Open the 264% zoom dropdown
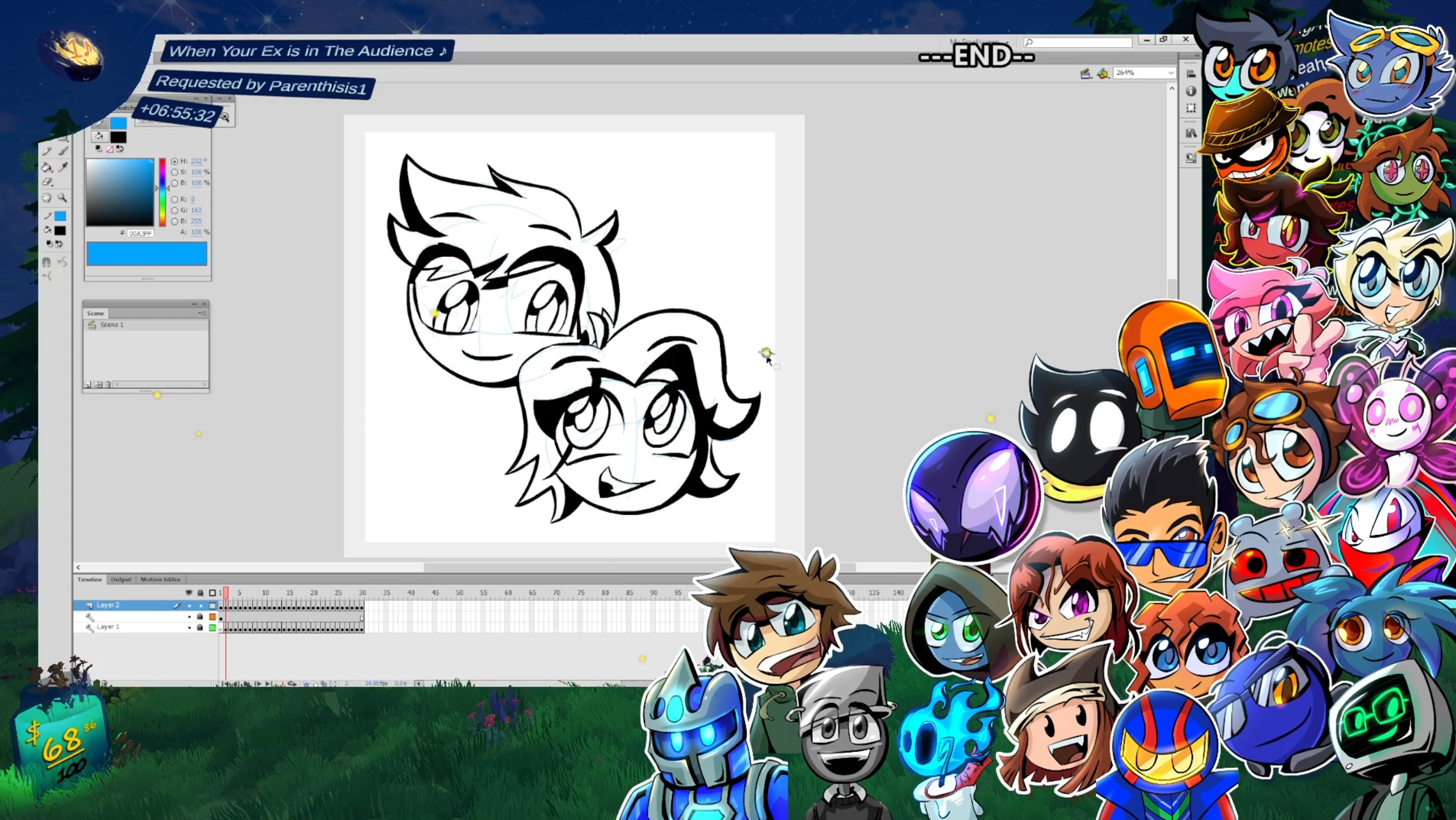This screenshot has height=820, width=1456. coord(1170,73)
